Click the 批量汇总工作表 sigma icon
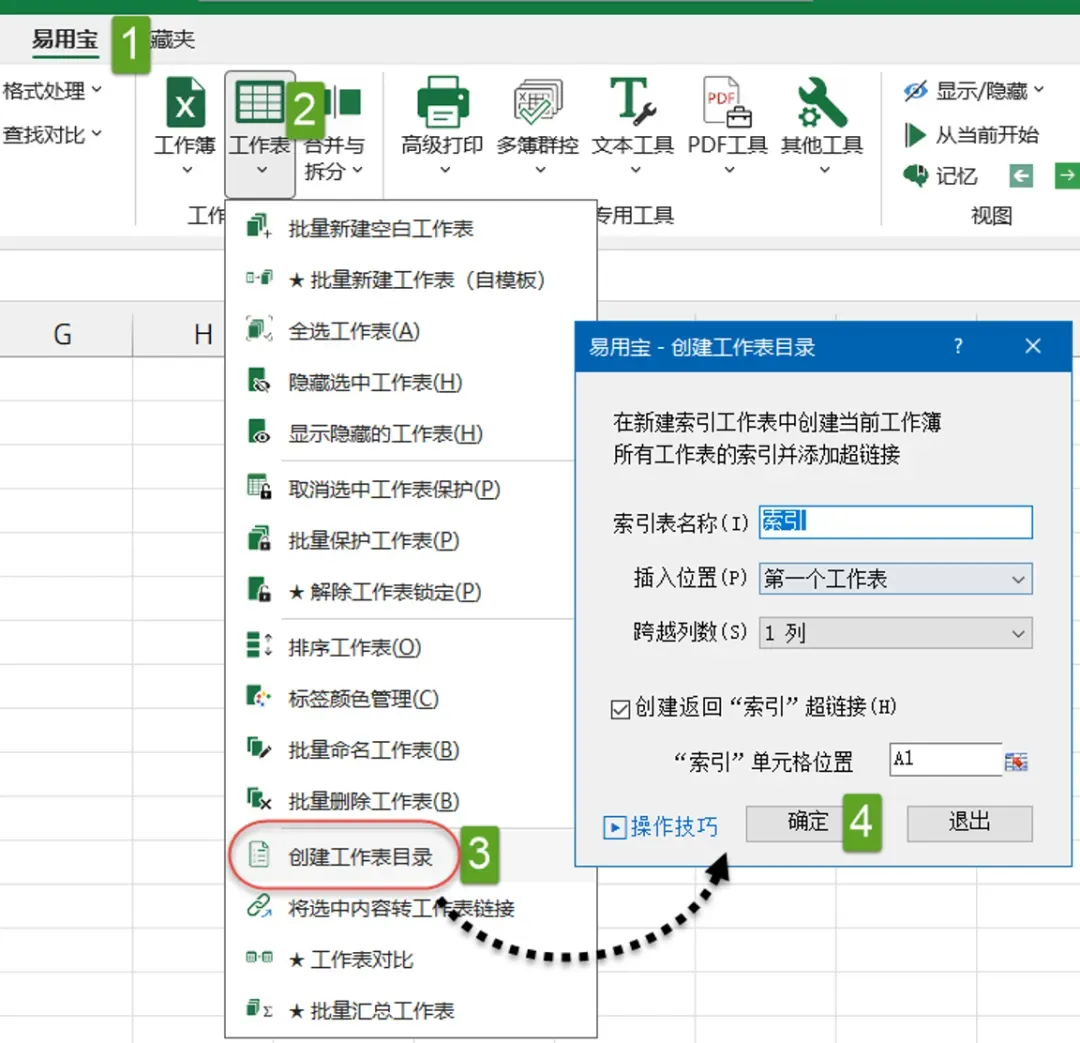 click(259, 1009)
